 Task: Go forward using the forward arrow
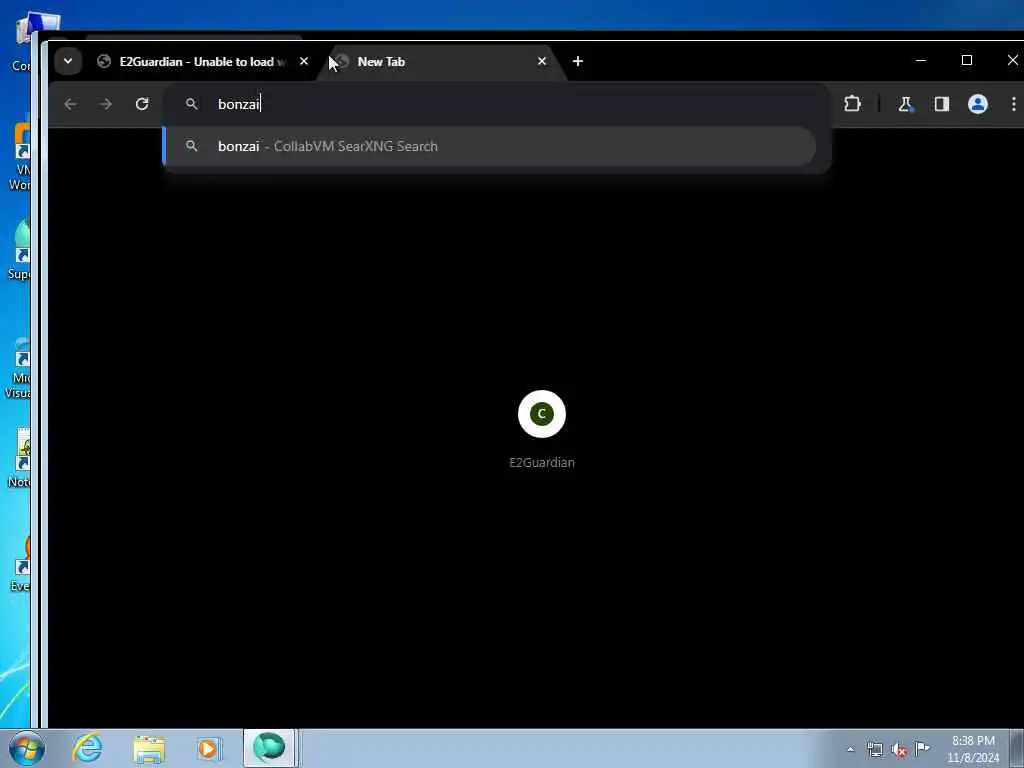[x=106, y=104]
